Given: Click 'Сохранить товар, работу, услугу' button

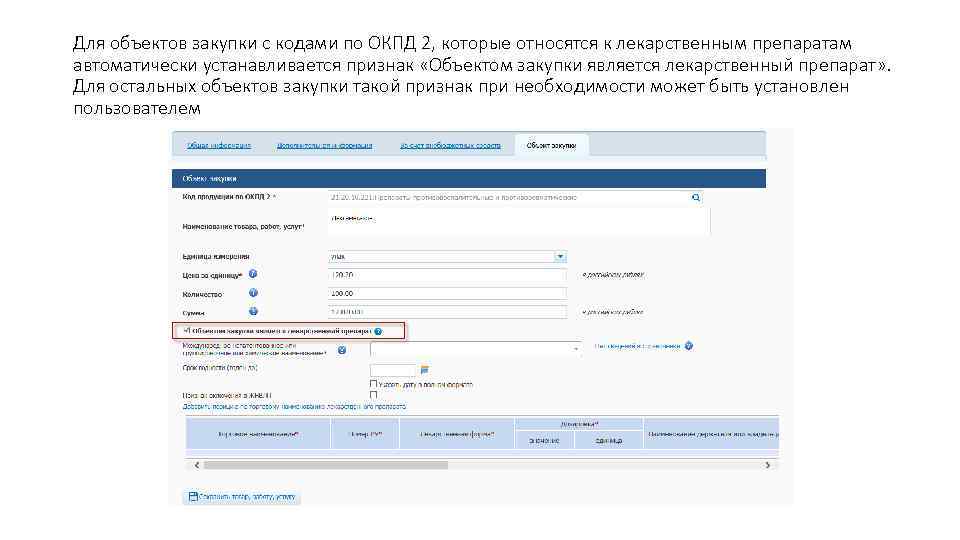Looking at the screenshot, I should click(242, 497).
